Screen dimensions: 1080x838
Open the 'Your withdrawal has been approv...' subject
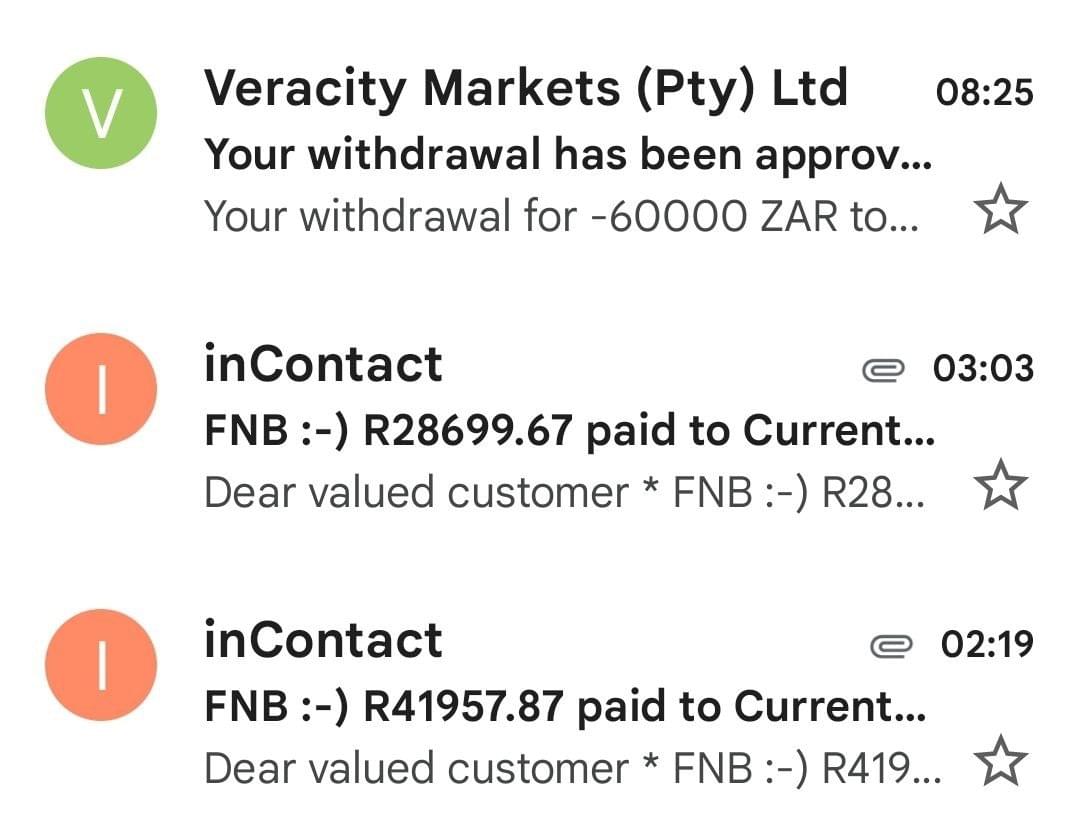567,154
